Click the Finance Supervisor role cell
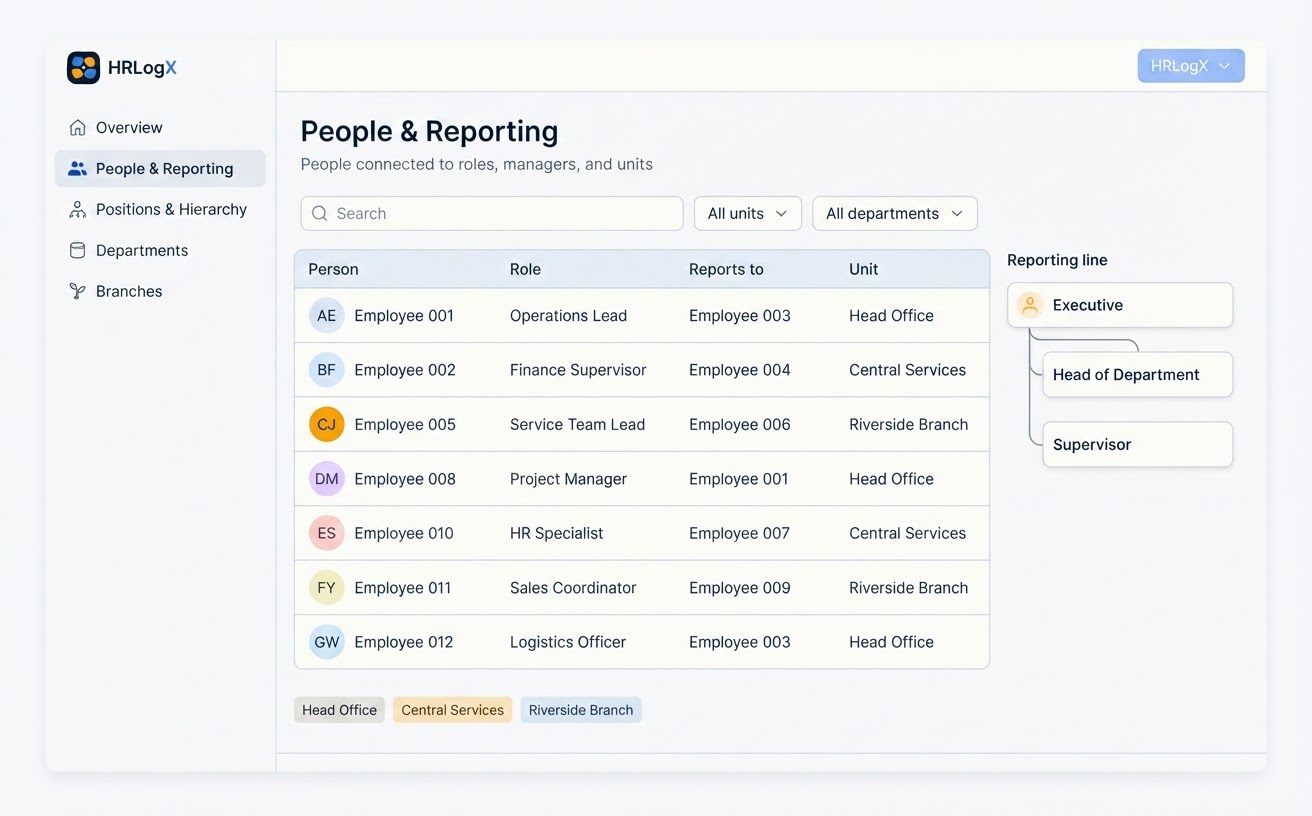 [578, 370]
